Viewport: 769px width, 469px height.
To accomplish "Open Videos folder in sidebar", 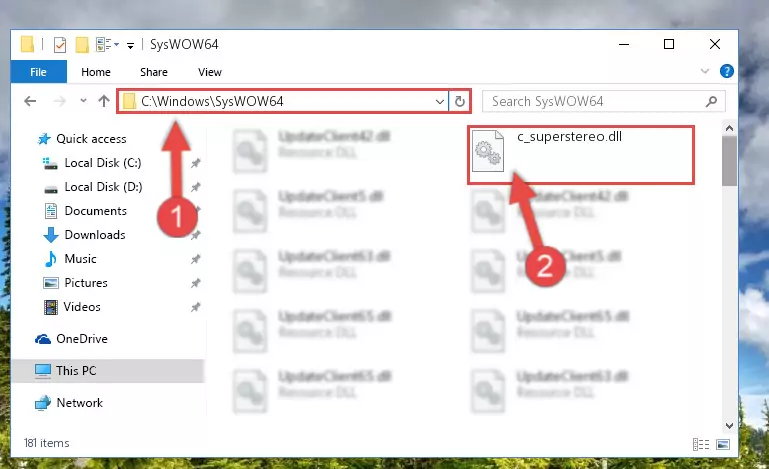I will [82, 307].
